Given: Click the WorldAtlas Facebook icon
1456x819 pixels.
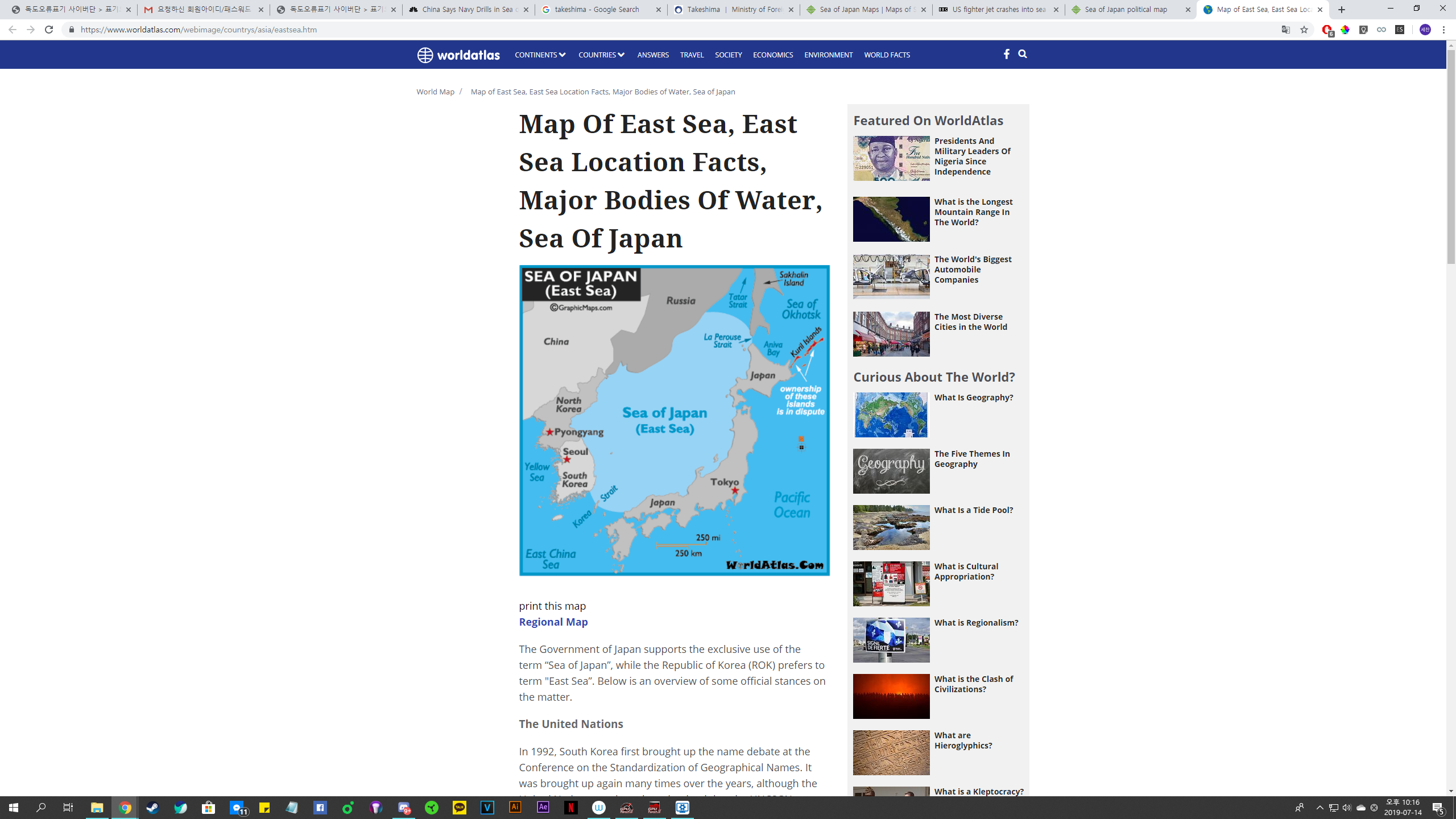Looking at the screenshot, I should pos(1006,54).
